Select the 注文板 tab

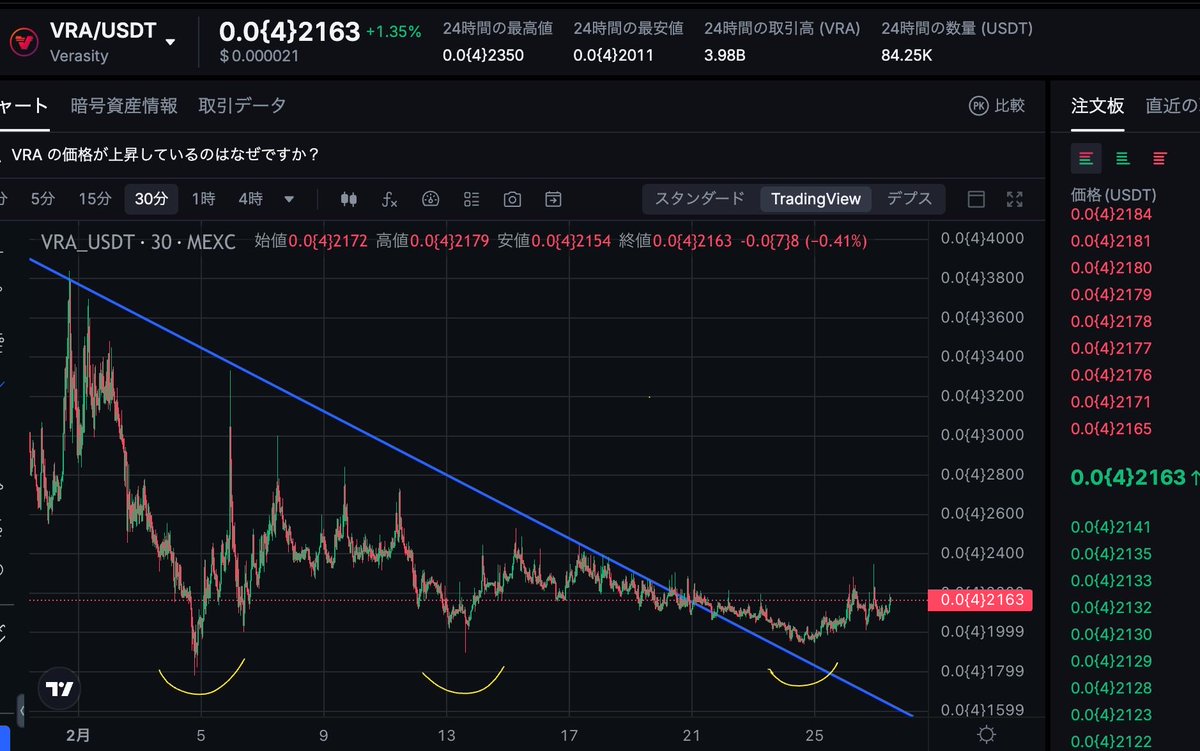[x=1096, y=104]
